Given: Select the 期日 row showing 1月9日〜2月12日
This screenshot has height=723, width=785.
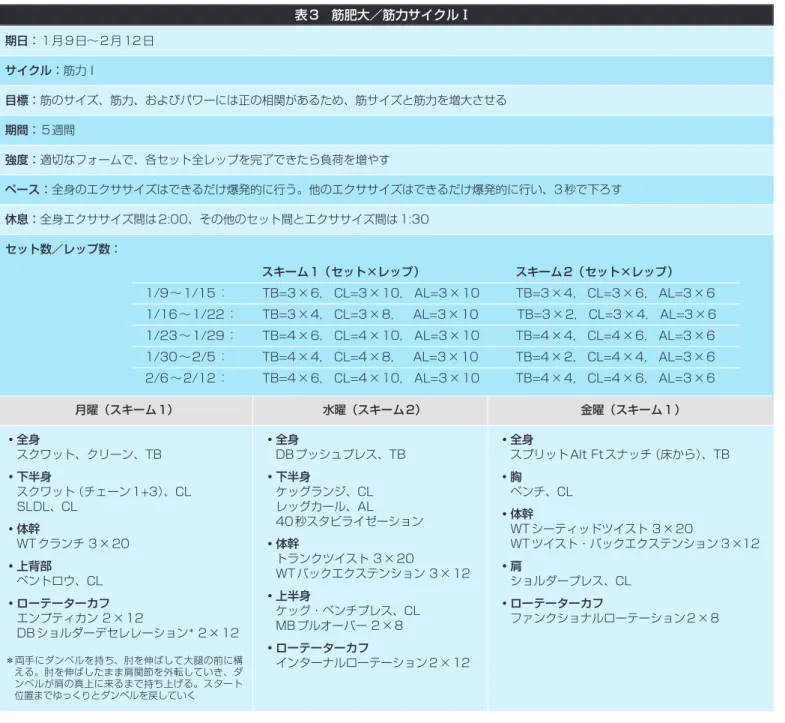Looking at the screenshot, I should [386, 41].
